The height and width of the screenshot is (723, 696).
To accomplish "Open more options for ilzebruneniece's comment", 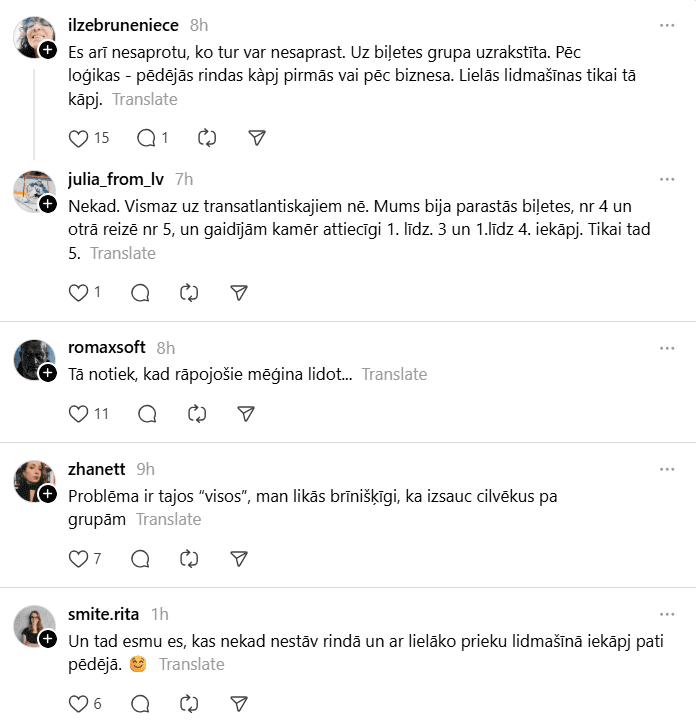I will [x=667, y=25].
